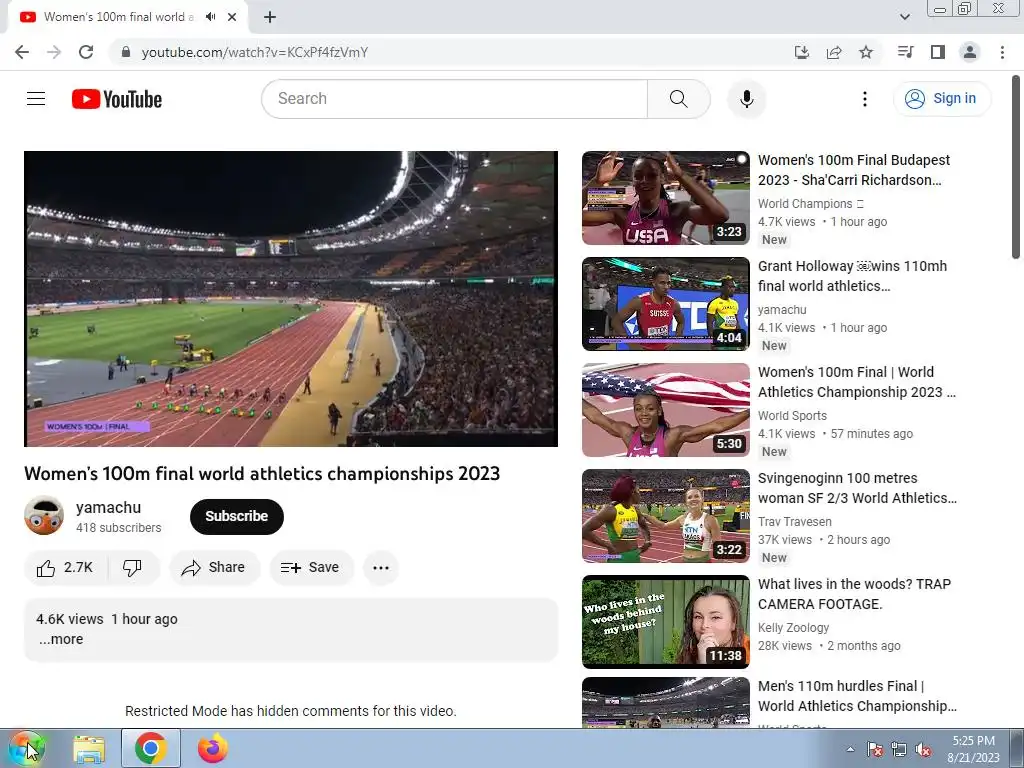
Task: Open the Chrome side panel
Action: click(x=938, y=52)
